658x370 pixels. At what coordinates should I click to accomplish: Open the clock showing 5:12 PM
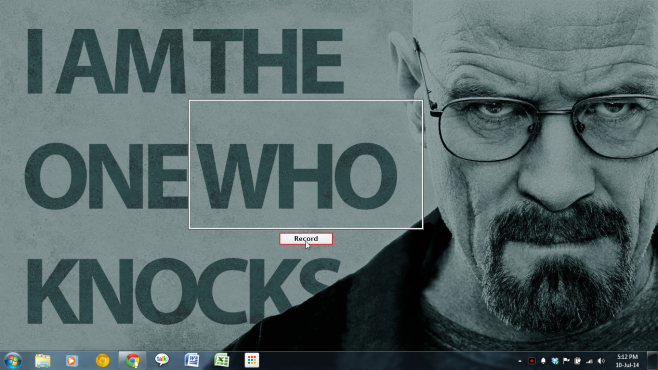(x=627, y=361)
